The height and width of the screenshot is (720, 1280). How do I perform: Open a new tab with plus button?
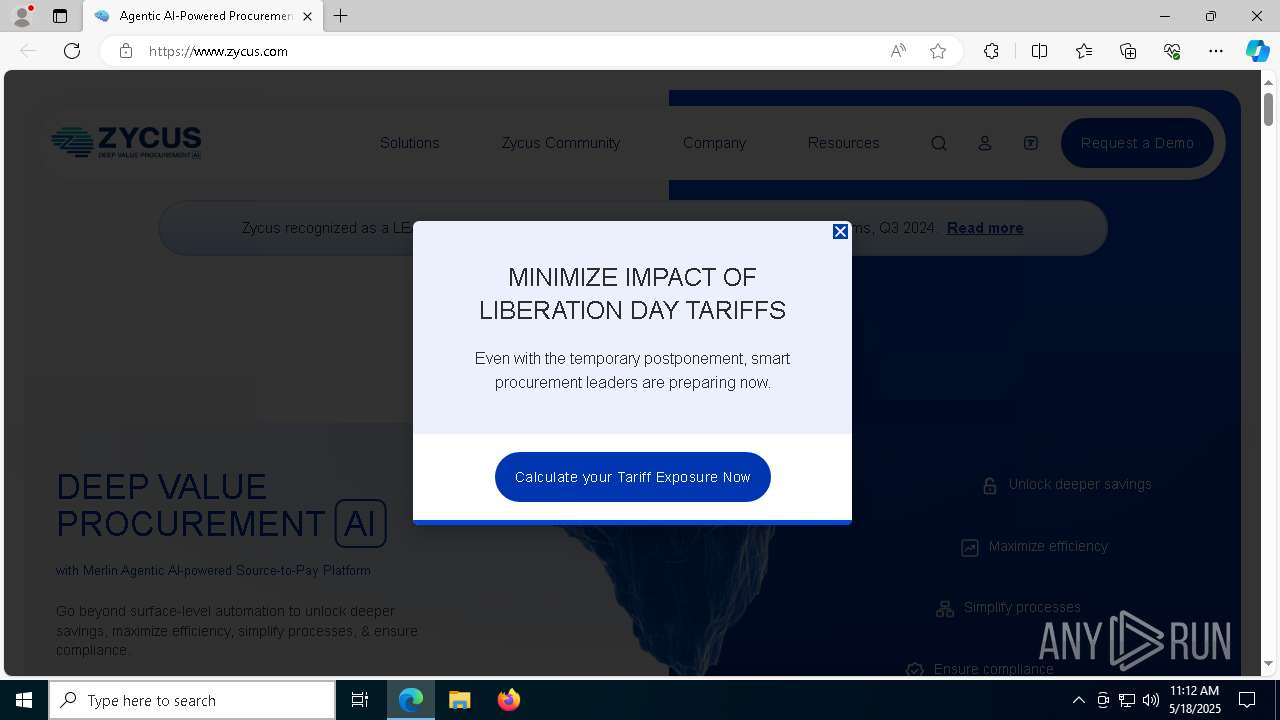[341, 16]
